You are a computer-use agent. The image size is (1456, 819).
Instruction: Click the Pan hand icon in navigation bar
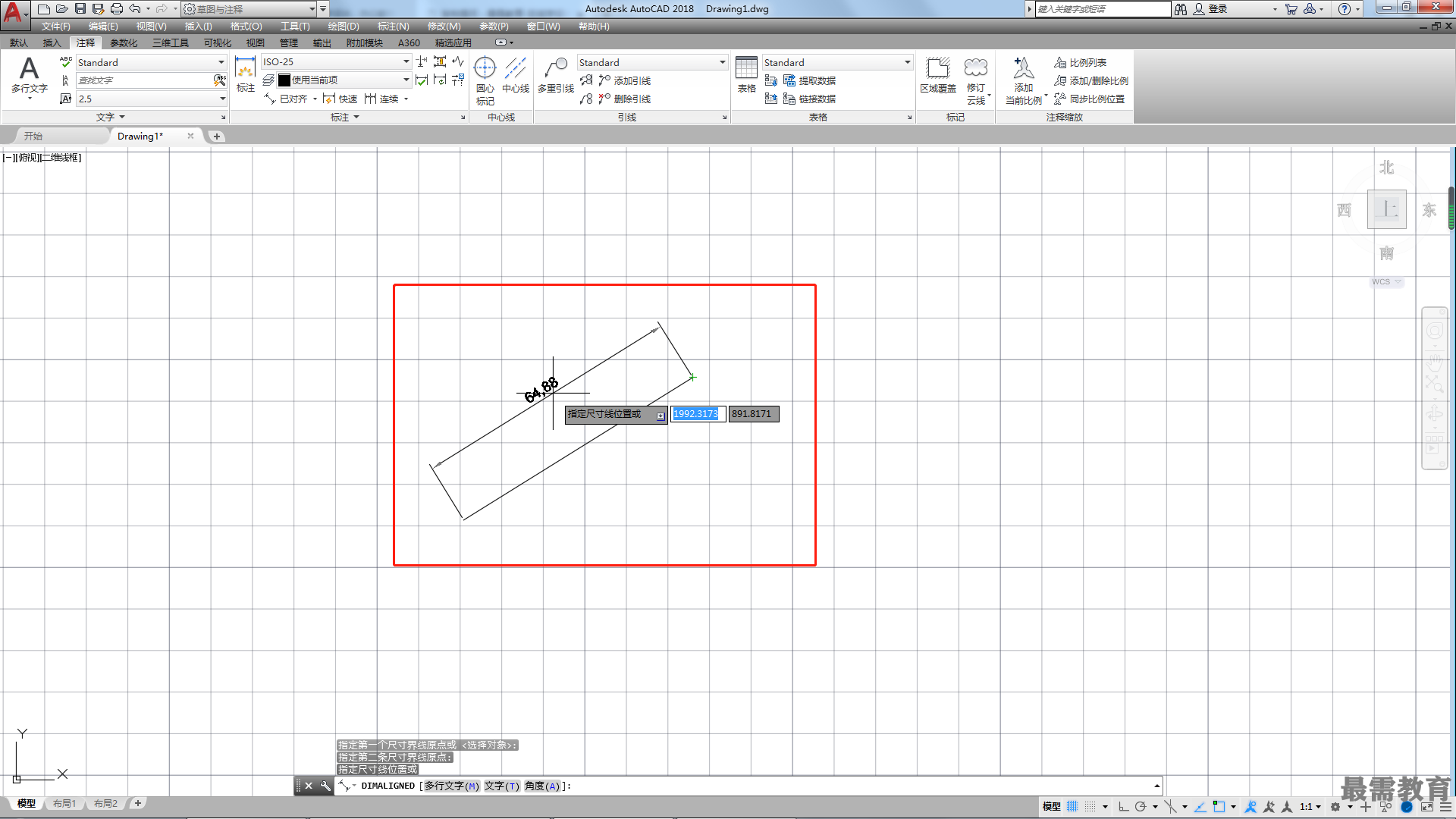pos(1434,362)
